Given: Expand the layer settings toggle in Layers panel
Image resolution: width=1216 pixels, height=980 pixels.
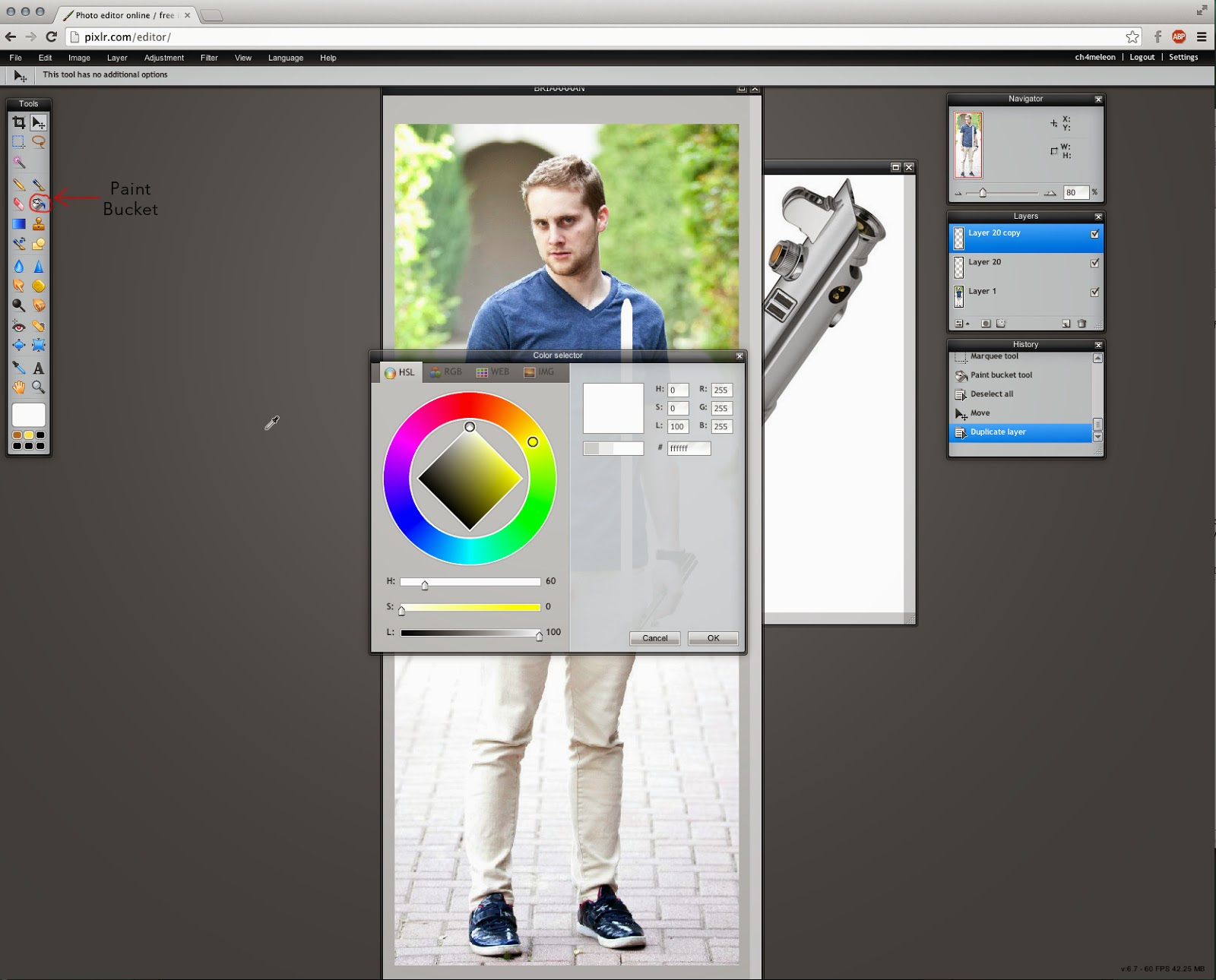Looking at the screenshot, I should coord(961,324).
